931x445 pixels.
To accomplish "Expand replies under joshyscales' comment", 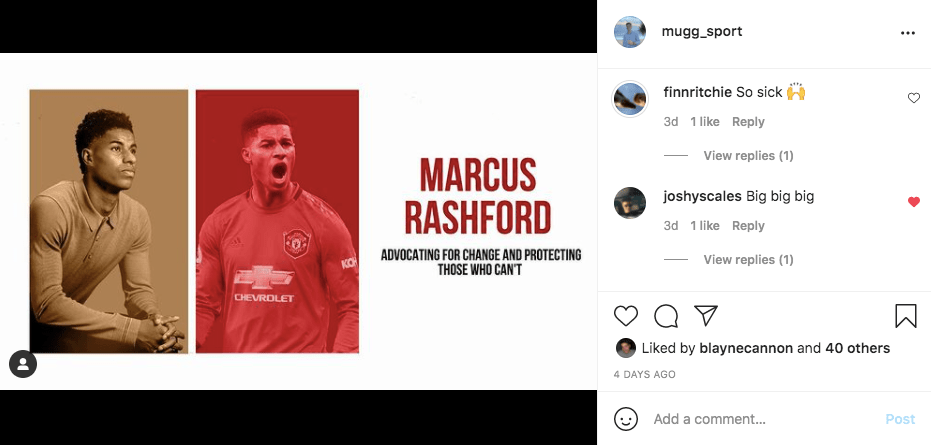I will tap(748, 260).
